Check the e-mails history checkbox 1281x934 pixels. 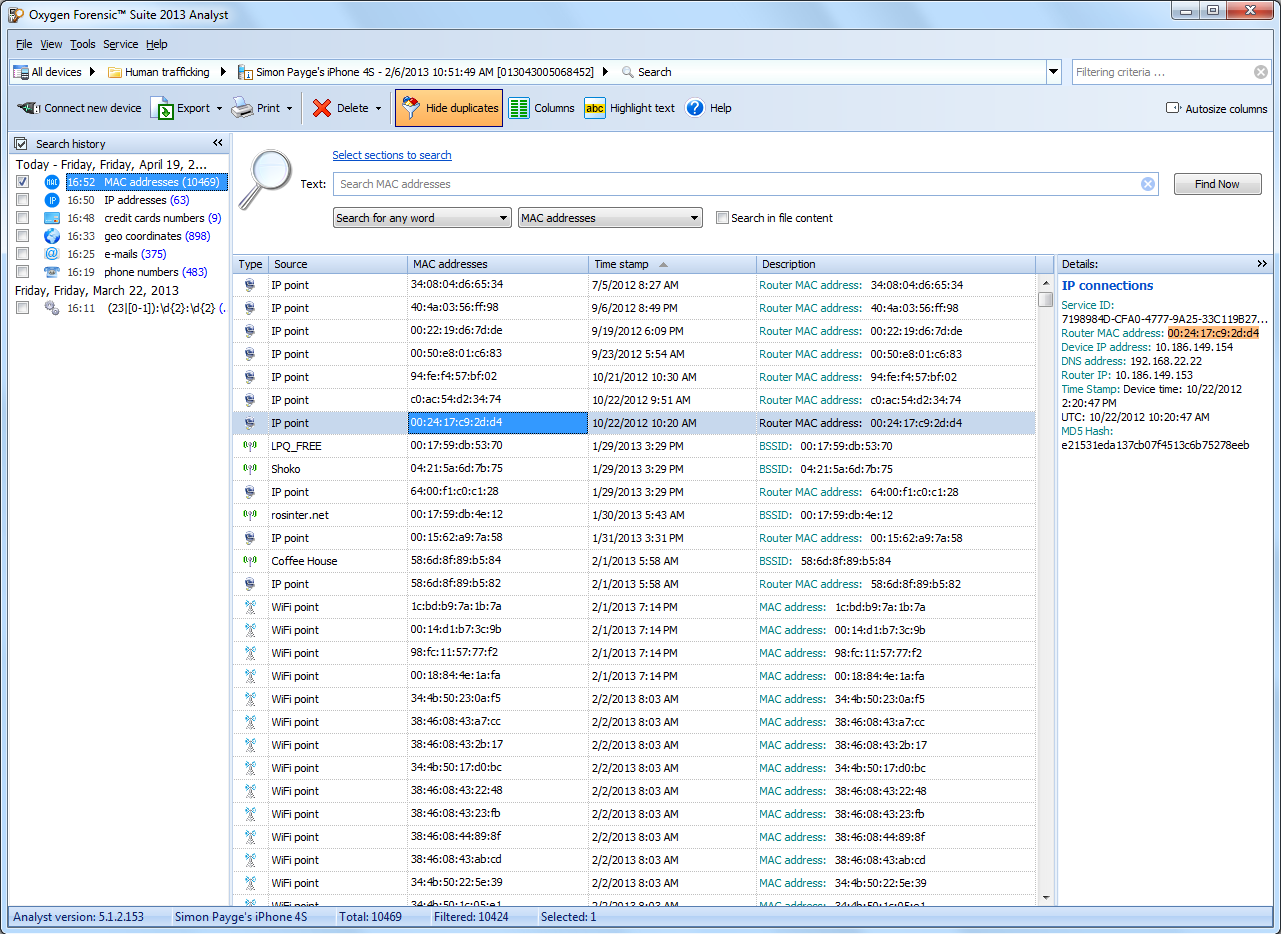22,254
